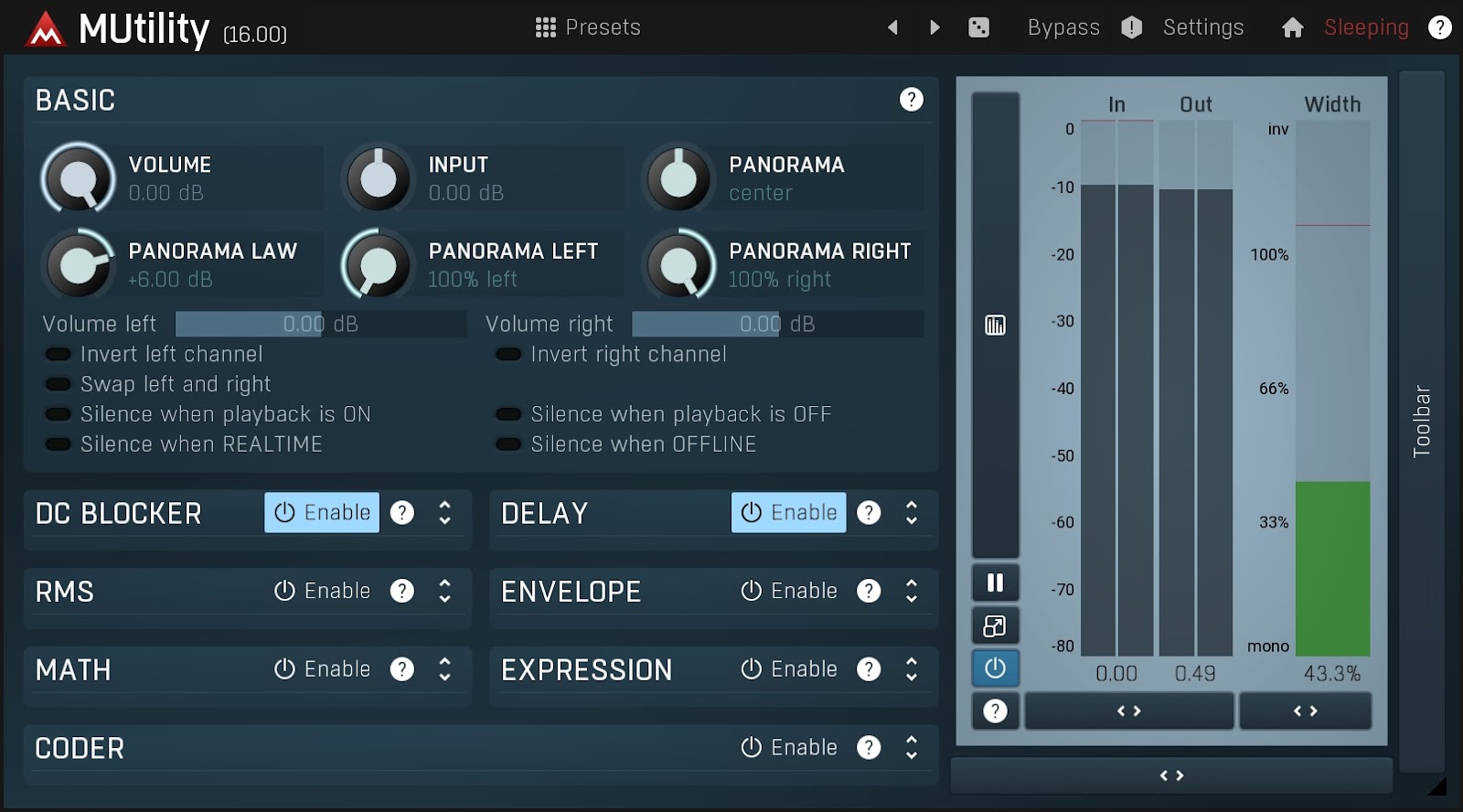Open the meters help icon
The height and width of the screenshot is (812, 1463).
tap(995, 710)
